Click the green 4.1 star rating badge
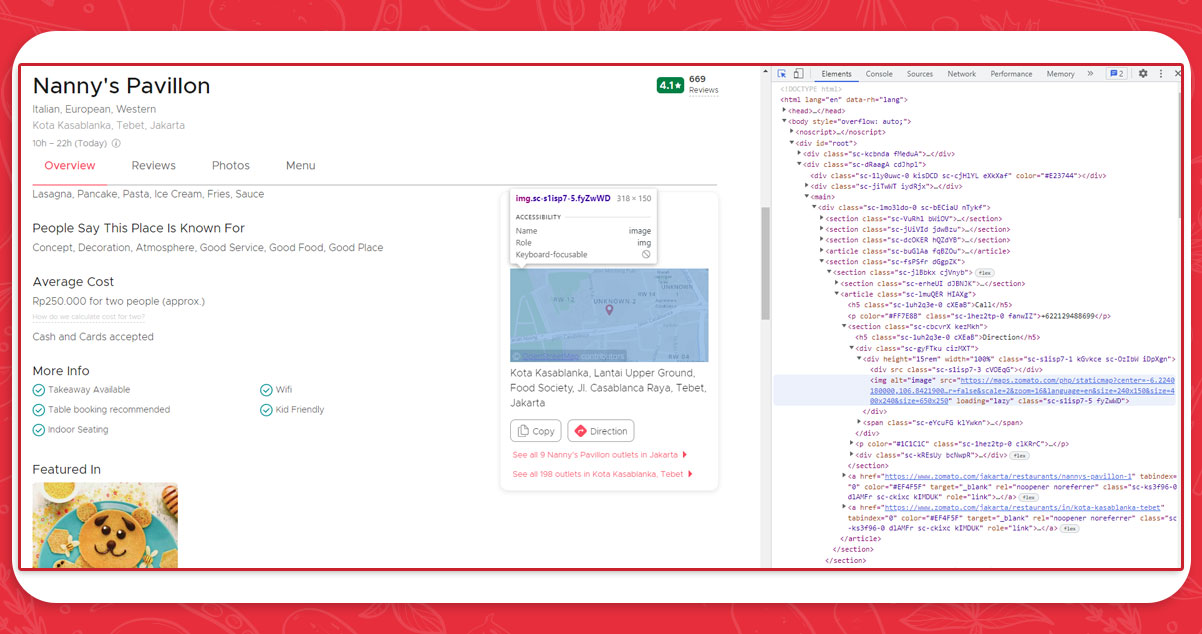Viewport: 1202px width, 634px height. tap(670, 86)
